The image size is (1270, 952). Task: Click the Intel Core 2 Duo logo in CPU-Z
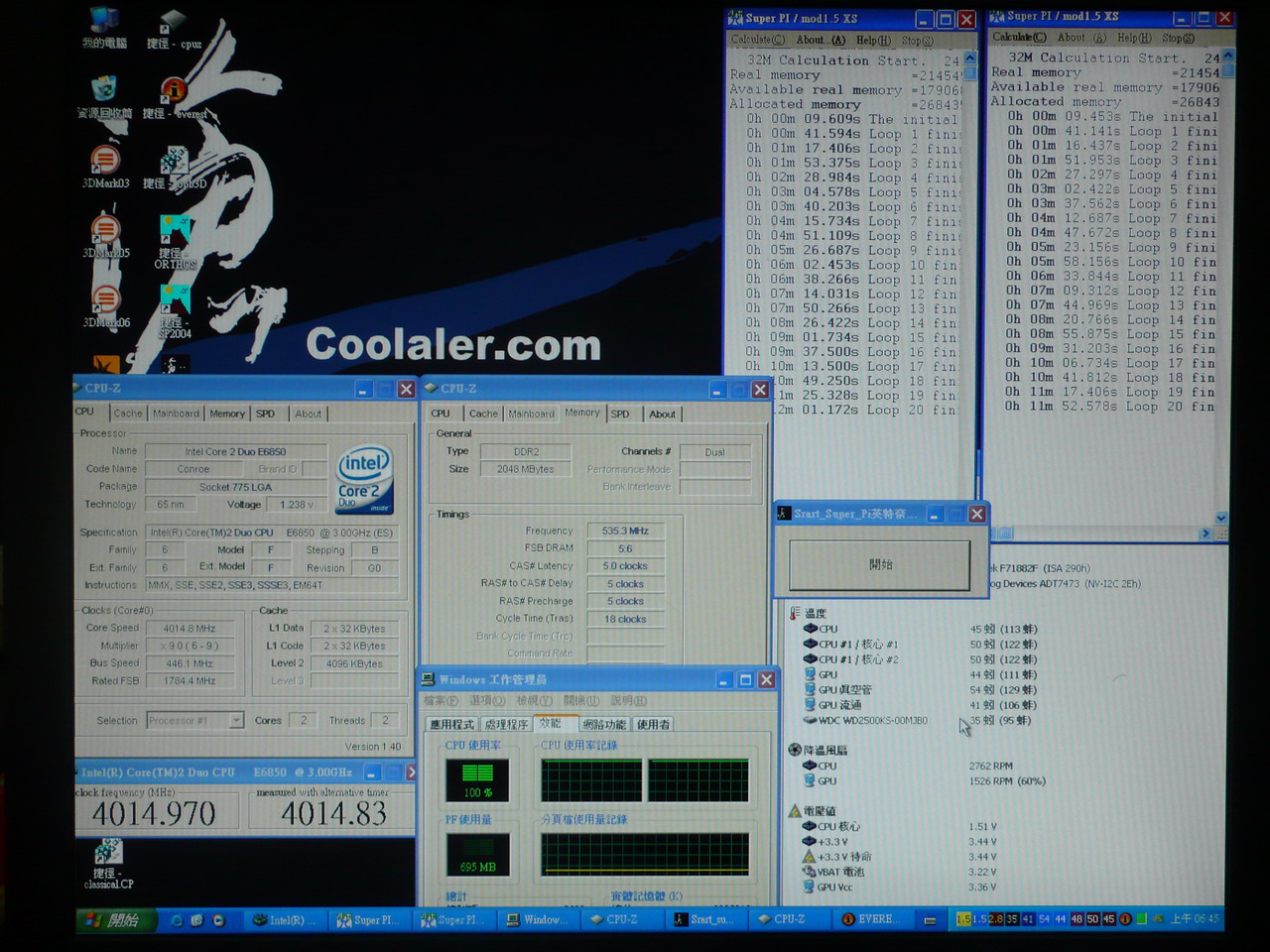pyautogui.click(x=364, y=479)
